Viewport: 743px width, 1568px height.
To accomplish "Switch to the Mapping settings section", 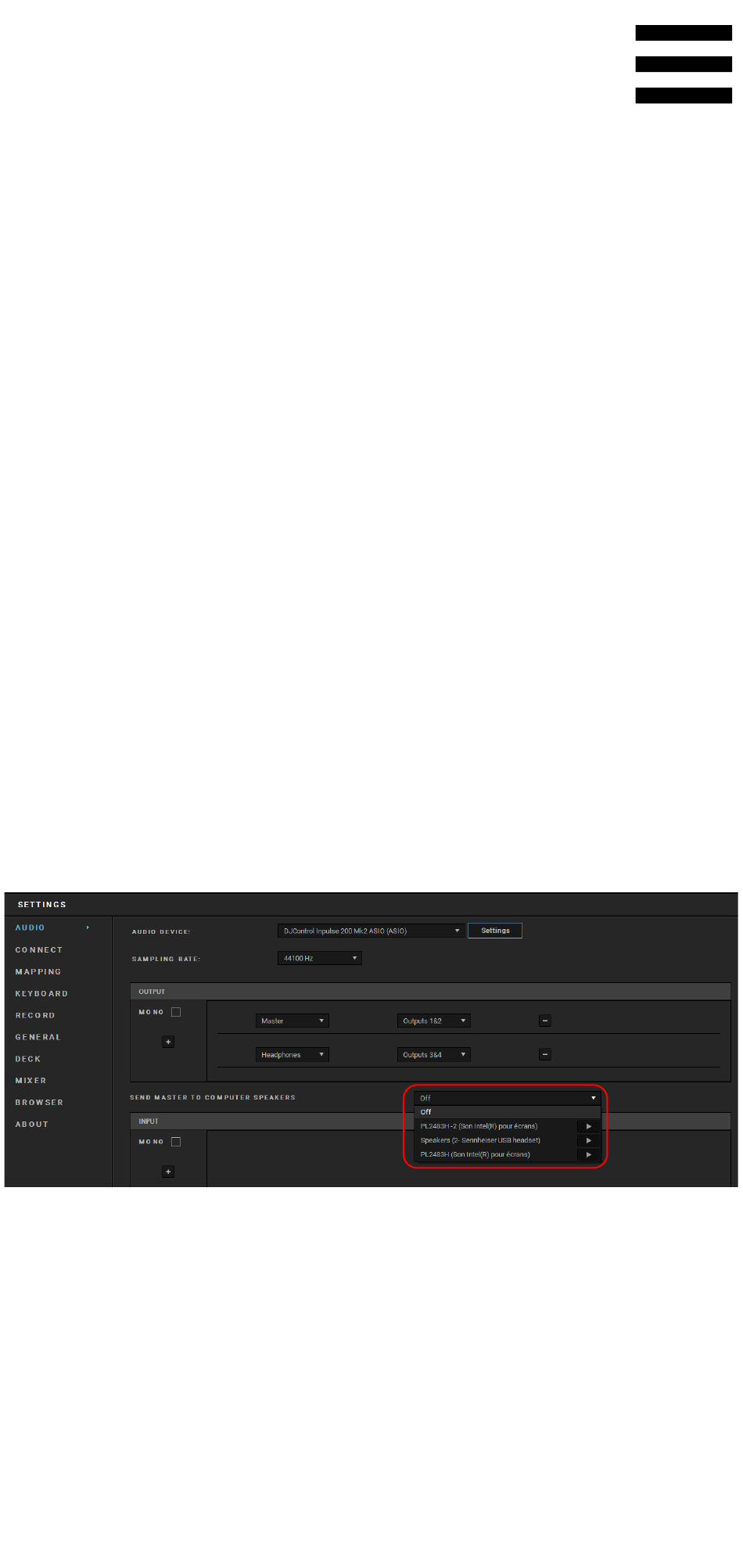I will click(38, 971).
